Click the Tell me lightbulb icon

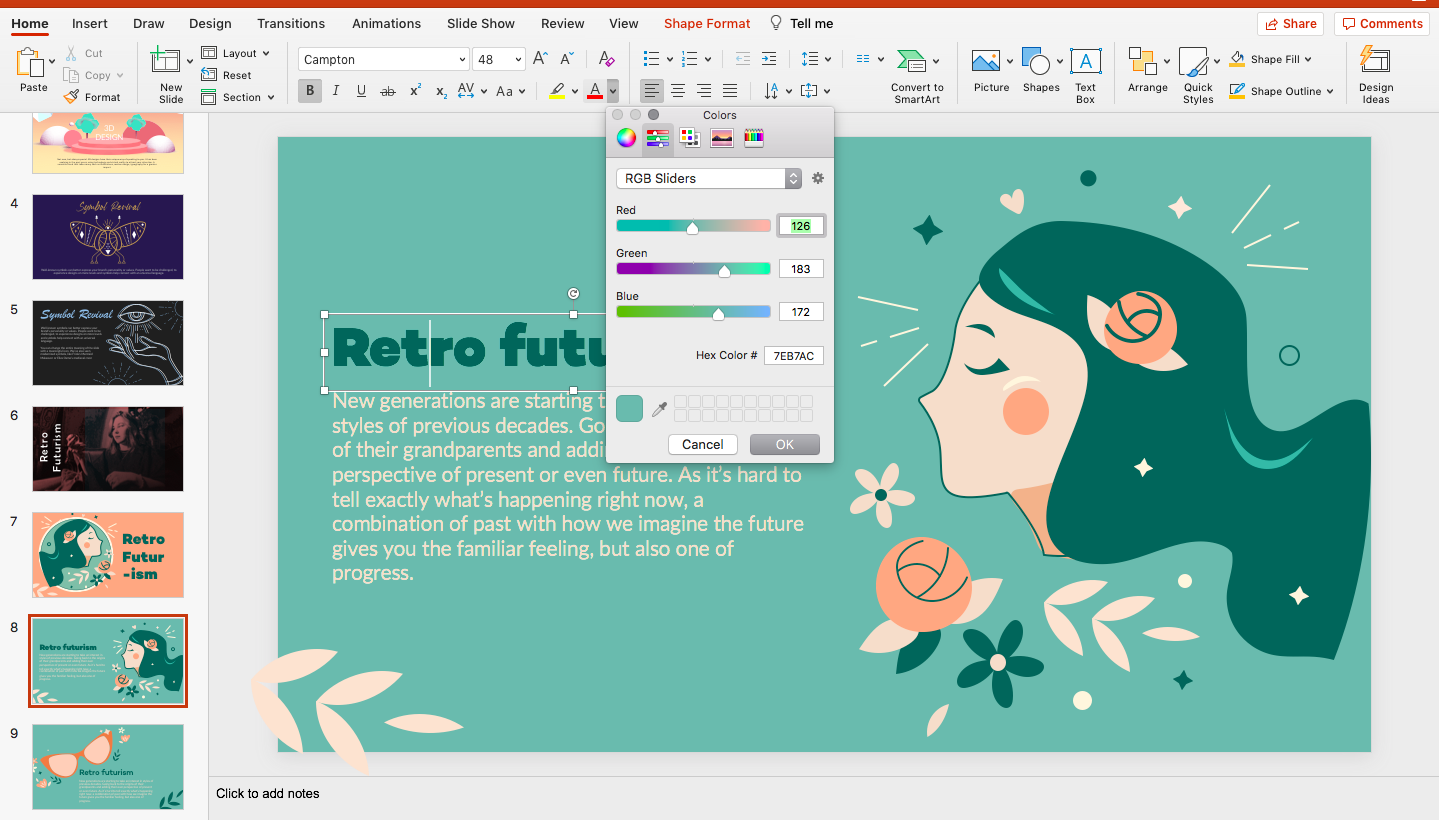776,23
